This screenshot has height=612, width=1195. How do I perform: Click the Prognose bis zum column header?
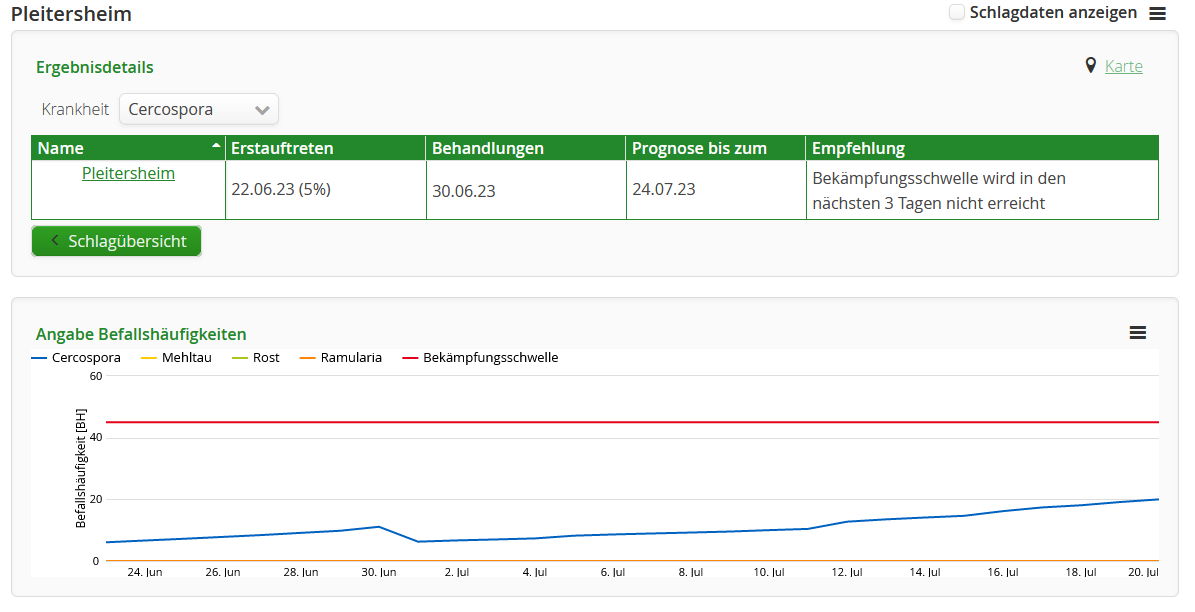pyautogui.click(x=697, y=147)
